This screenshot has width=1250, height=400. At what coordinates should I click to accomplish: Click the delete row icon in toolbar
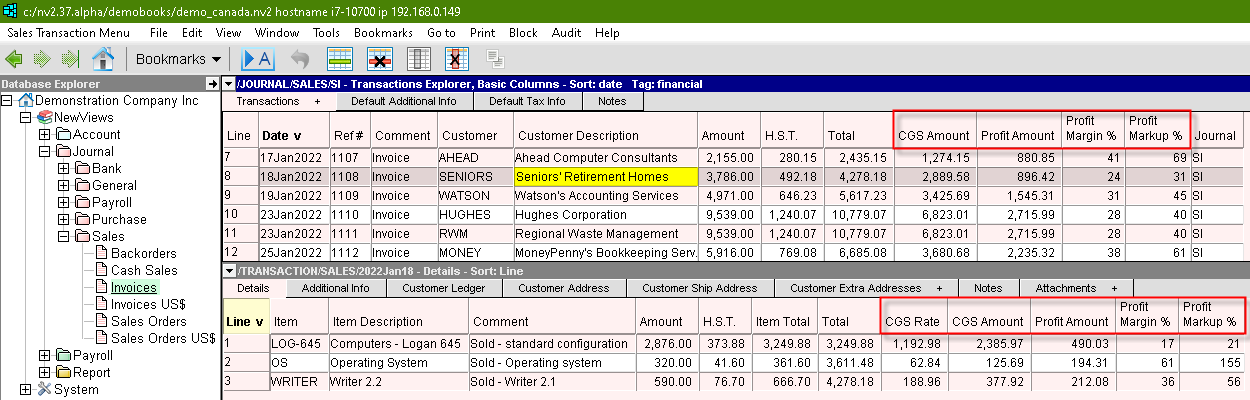(380, 58)
